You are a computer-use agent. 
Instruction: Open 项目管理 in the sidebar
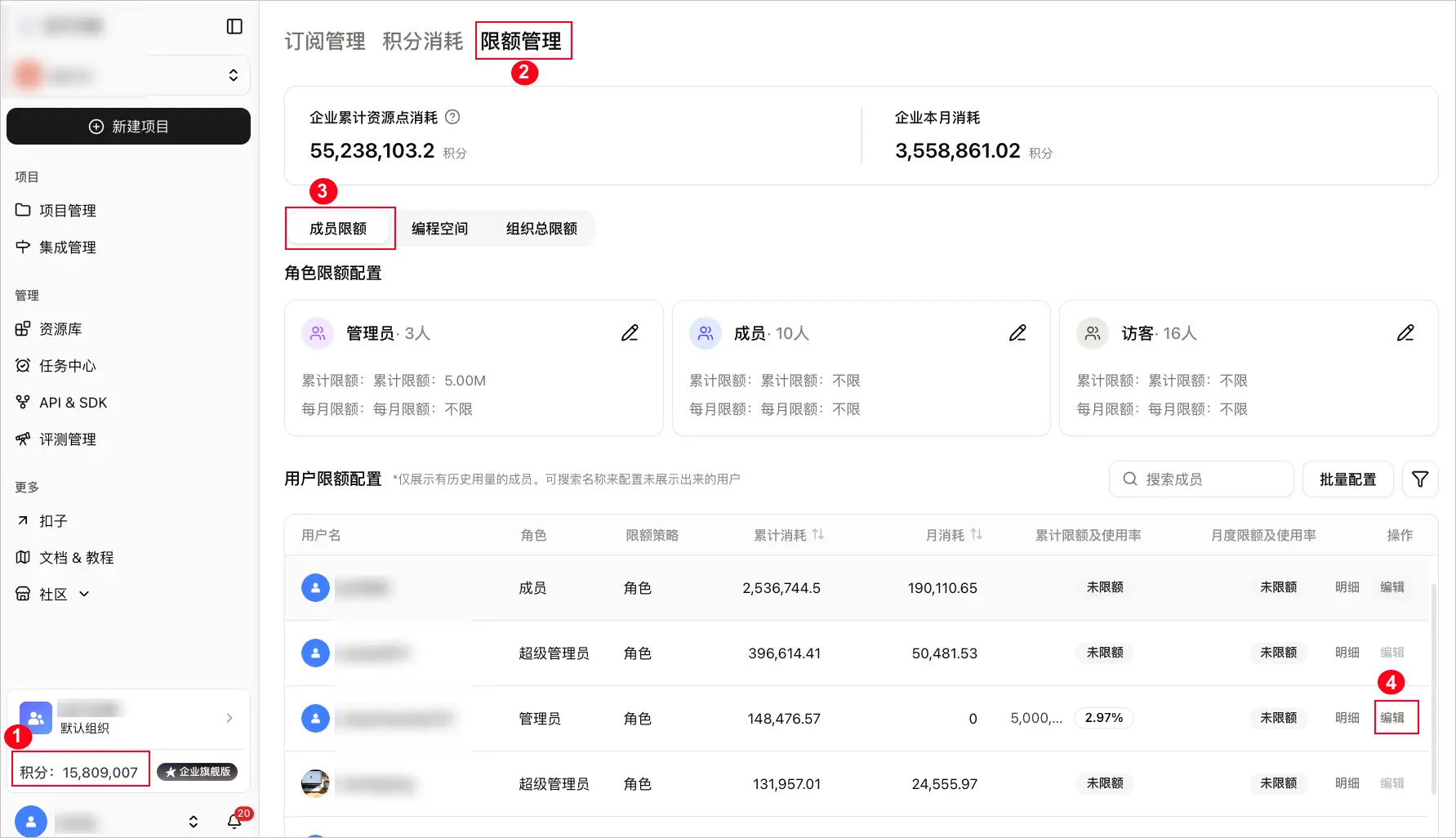[x=68, y=211]
